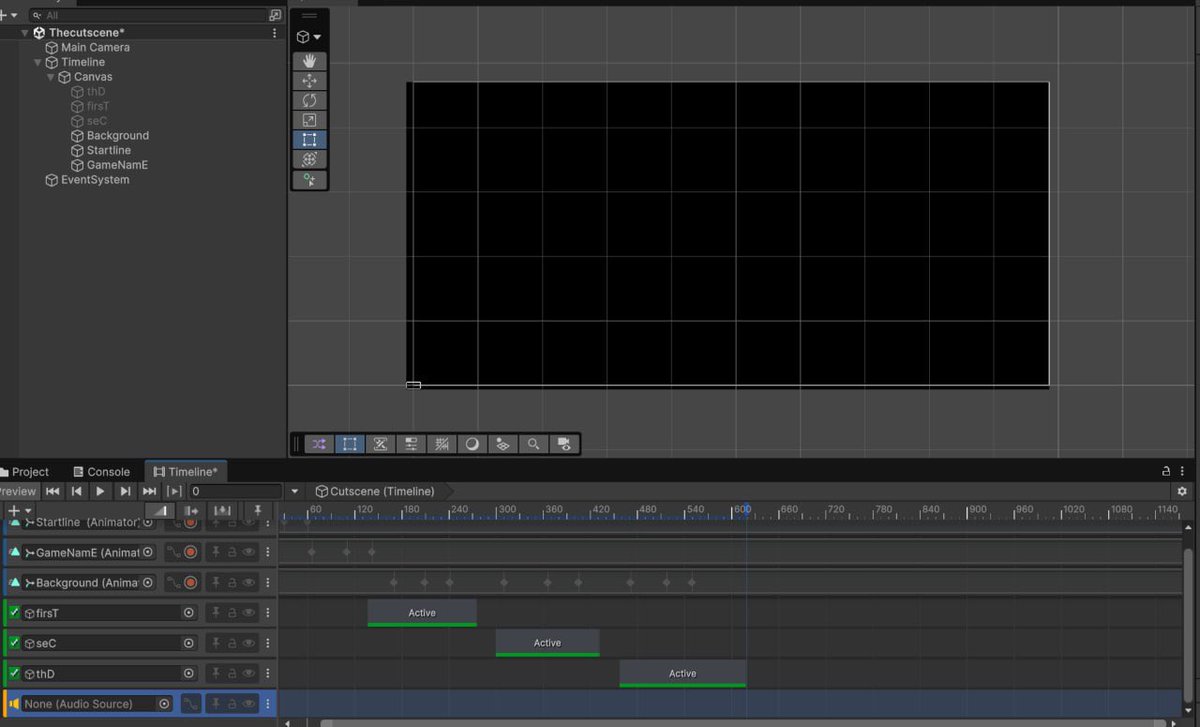Uncheck the firsT activation track checkbox

14,612
